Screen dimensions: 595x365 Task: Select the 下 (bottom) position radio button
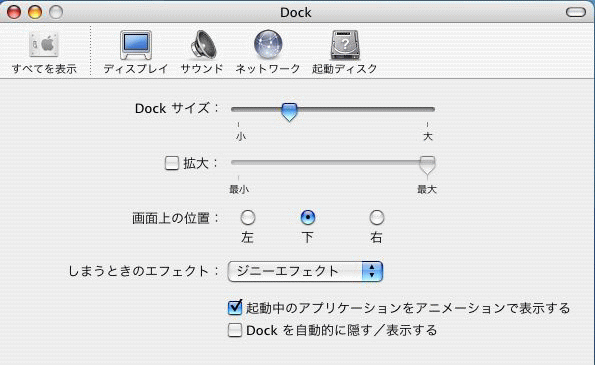coord(308,217)
